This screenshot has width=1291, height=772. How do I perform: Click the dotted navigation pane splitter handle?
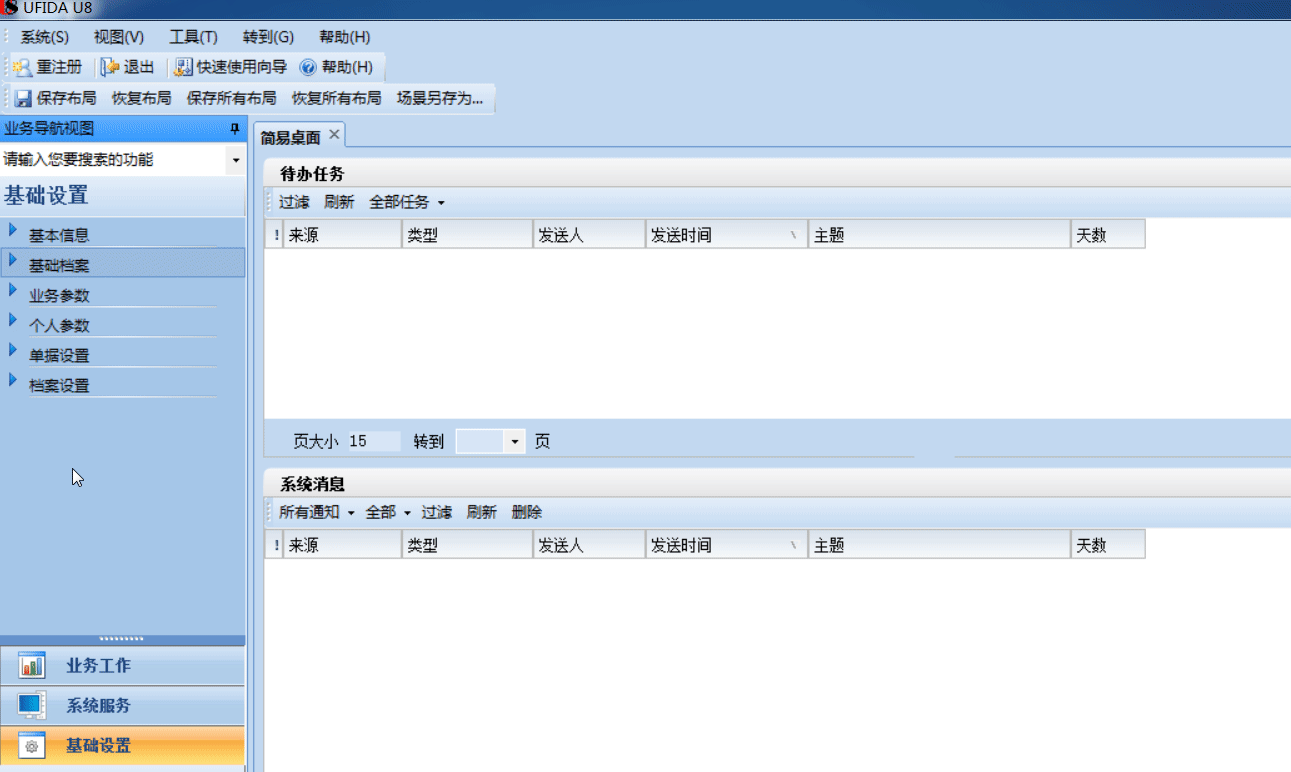(122, 639)
